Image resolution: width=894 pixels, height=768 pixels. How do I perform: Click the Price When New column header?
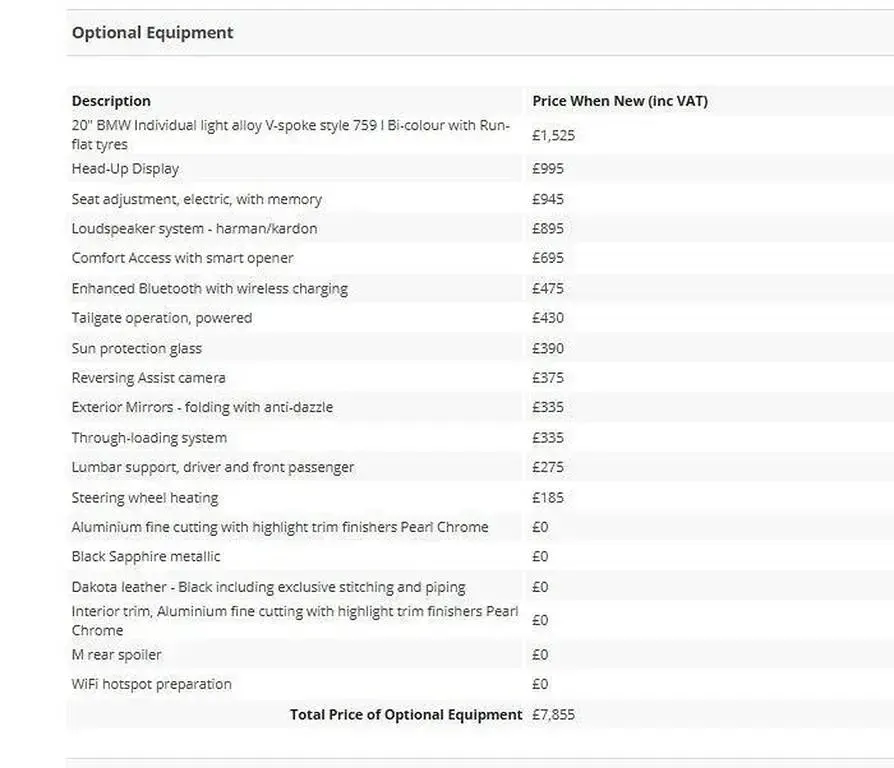(x=620, y=101)
